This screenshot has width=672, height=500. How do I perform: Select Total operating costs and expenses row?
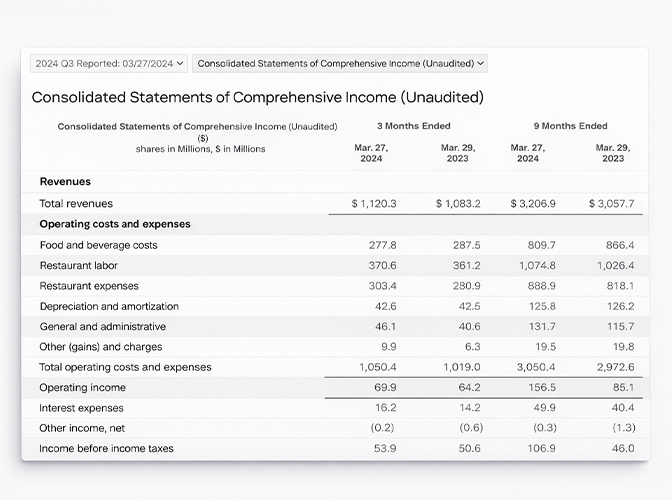pos(125,367)
